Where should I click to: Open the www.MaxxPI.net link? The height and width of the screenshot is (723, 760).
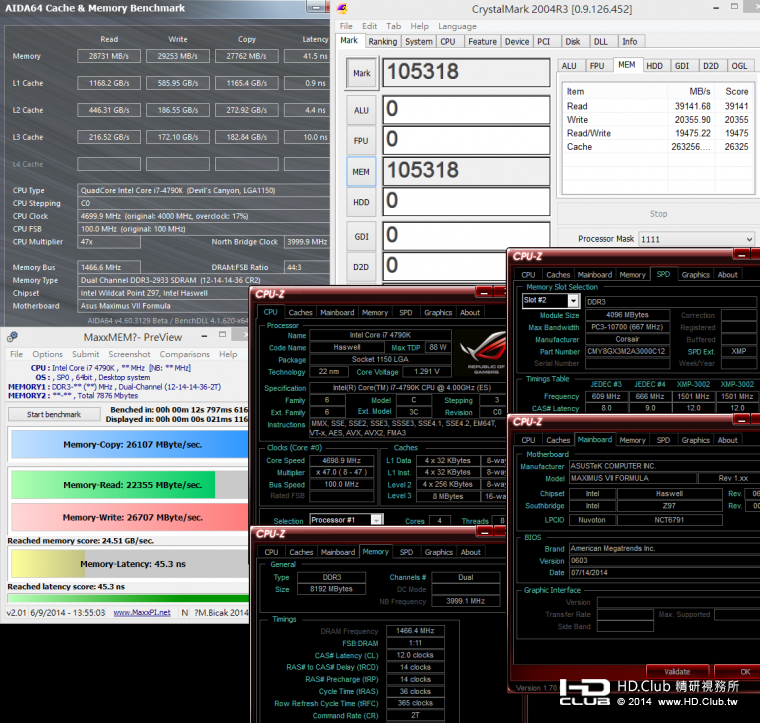[141, 612]
